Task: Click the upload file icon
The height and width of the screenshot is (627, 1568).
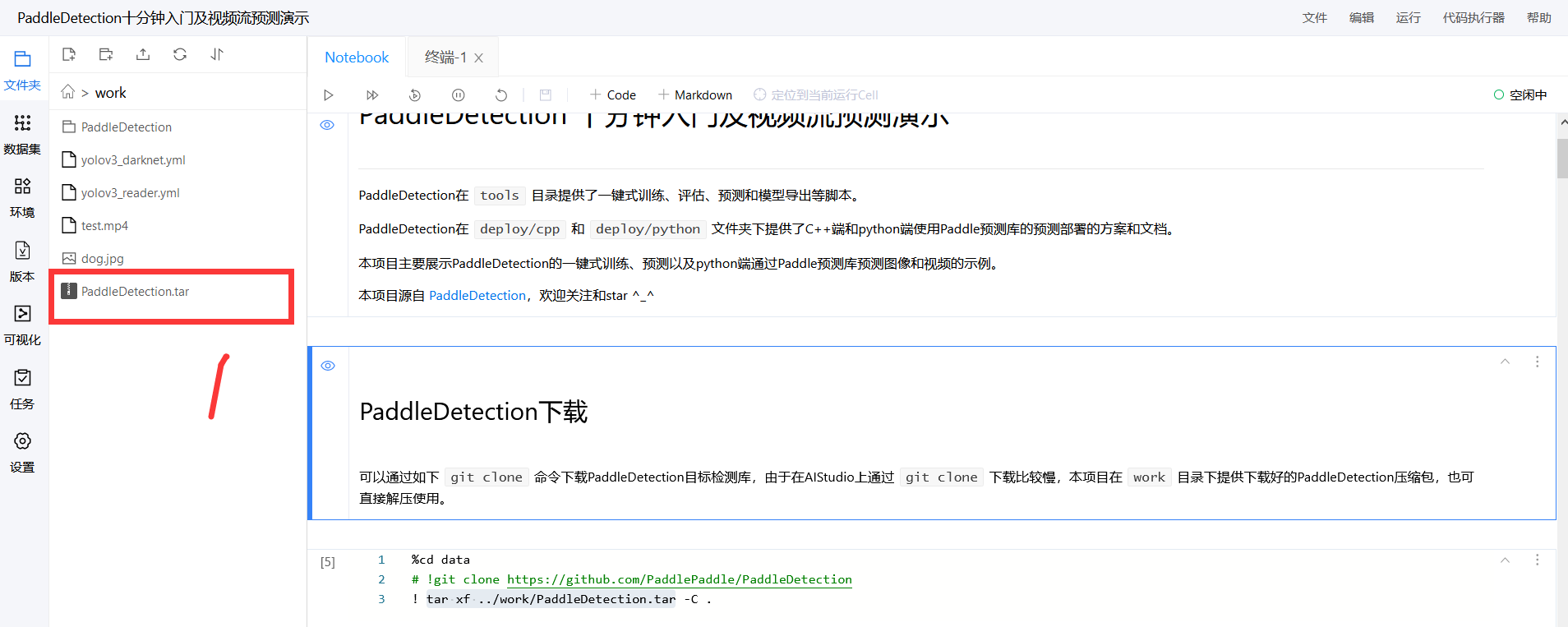Action: tap(143, 54)
